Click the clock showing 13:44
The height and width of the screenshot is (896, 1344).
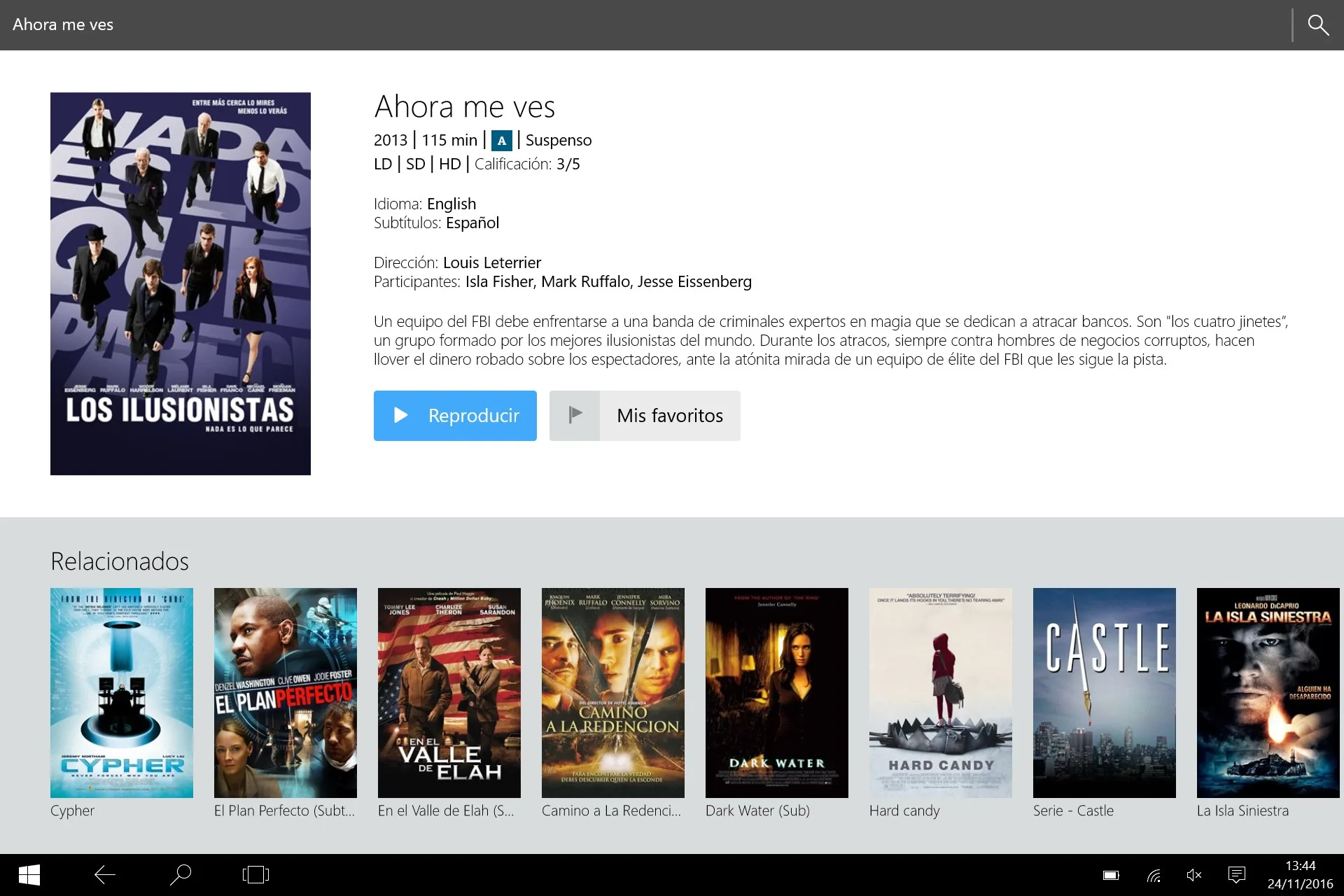point(1300,866)
